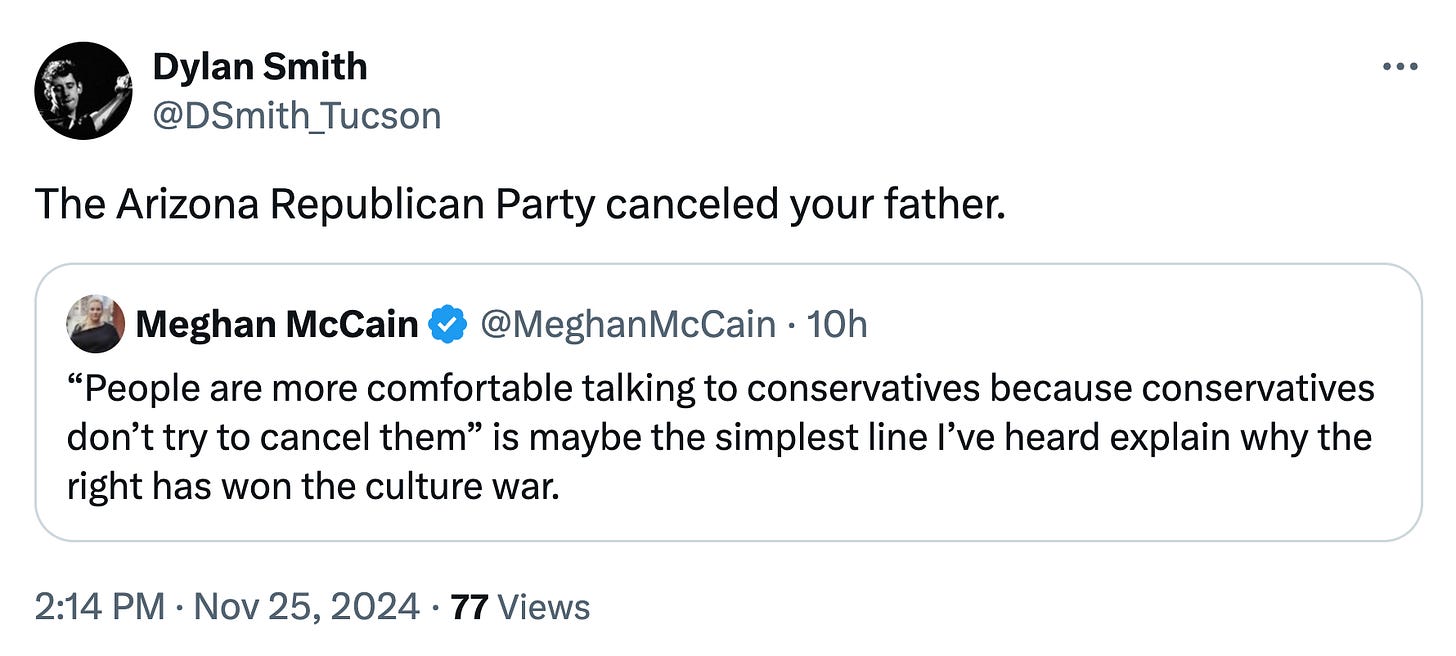The image size is (1456, 656).
Task: Click the words "canceled your father" in the tweet
Action: tap(804, 204)
